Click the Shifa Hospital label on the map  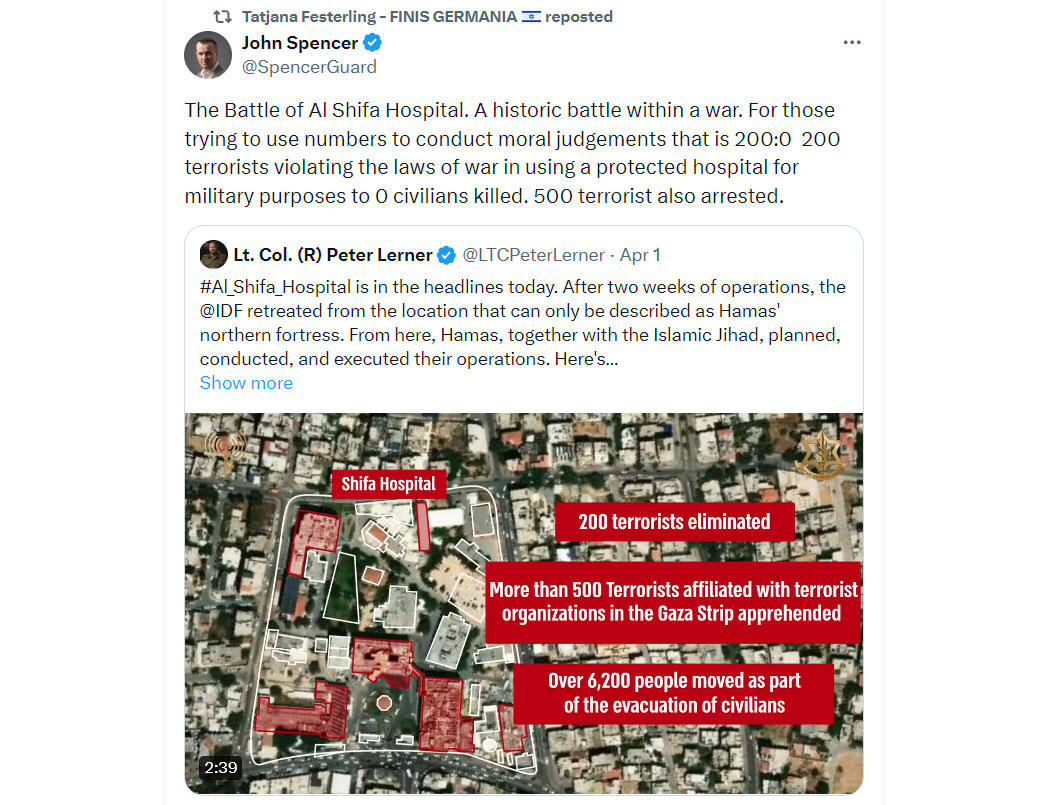[388, 484]
